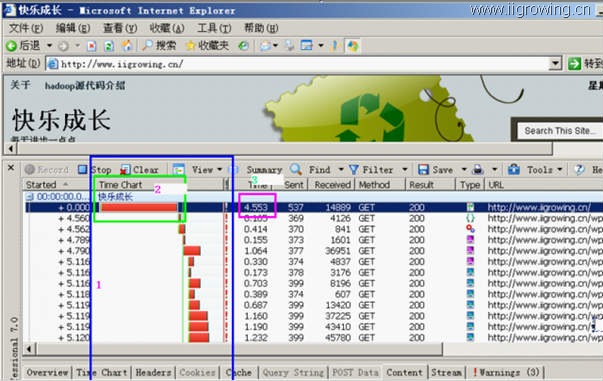Screen dimensions: 603x381
Task: Open the HttpWatch help question icon
Action: tap(580, 170)
